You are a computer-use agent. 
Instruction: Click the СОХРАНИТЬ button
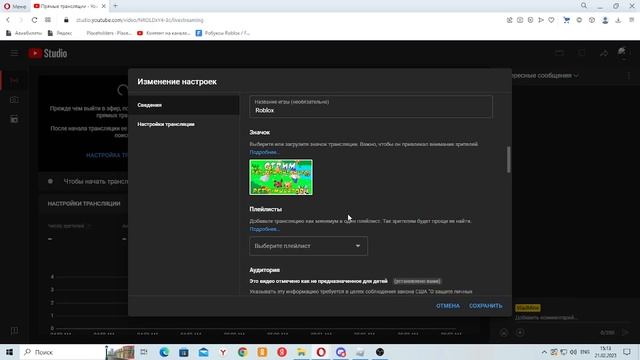[486, 306]
